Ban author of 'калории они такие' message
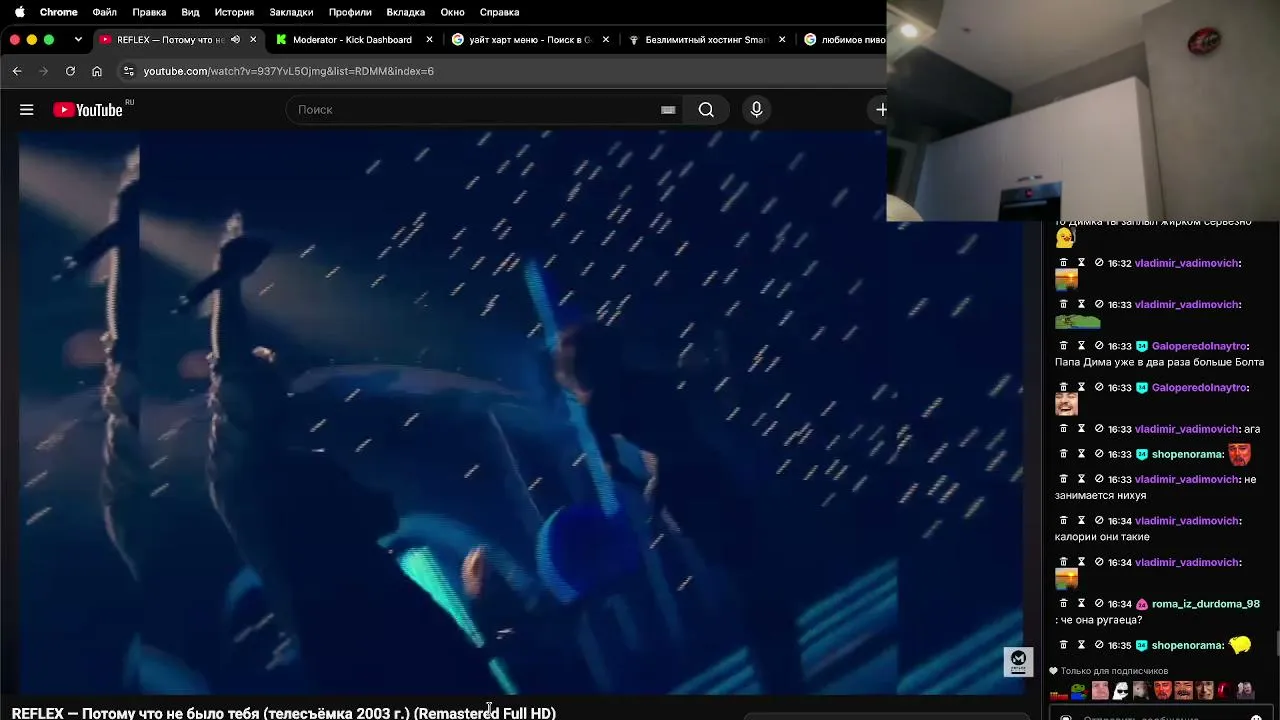The width and height of the screenshot is (1280, 720). (1099, 521)
